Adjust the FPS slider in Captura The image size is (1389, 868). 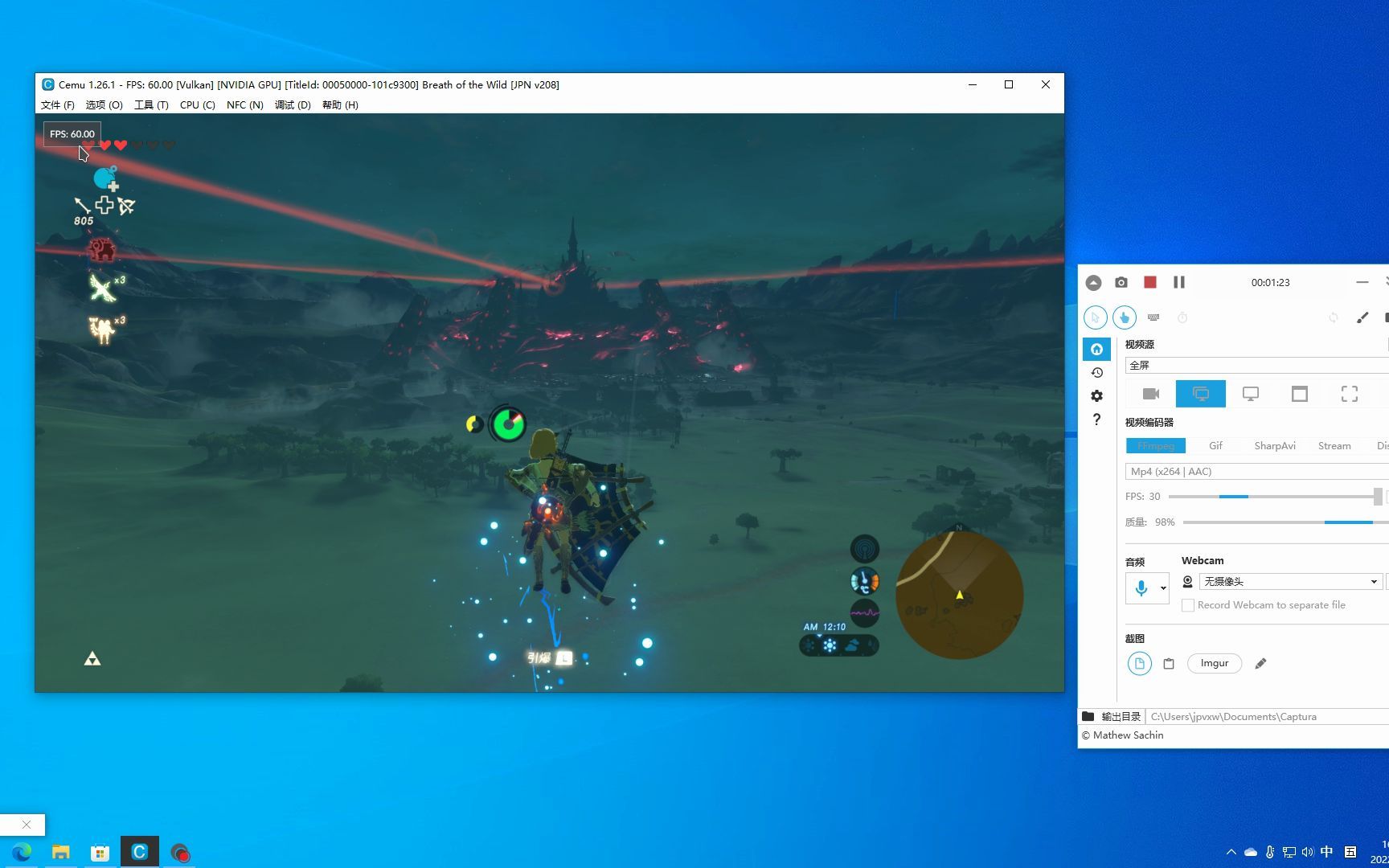click(x=1275, y=497)
